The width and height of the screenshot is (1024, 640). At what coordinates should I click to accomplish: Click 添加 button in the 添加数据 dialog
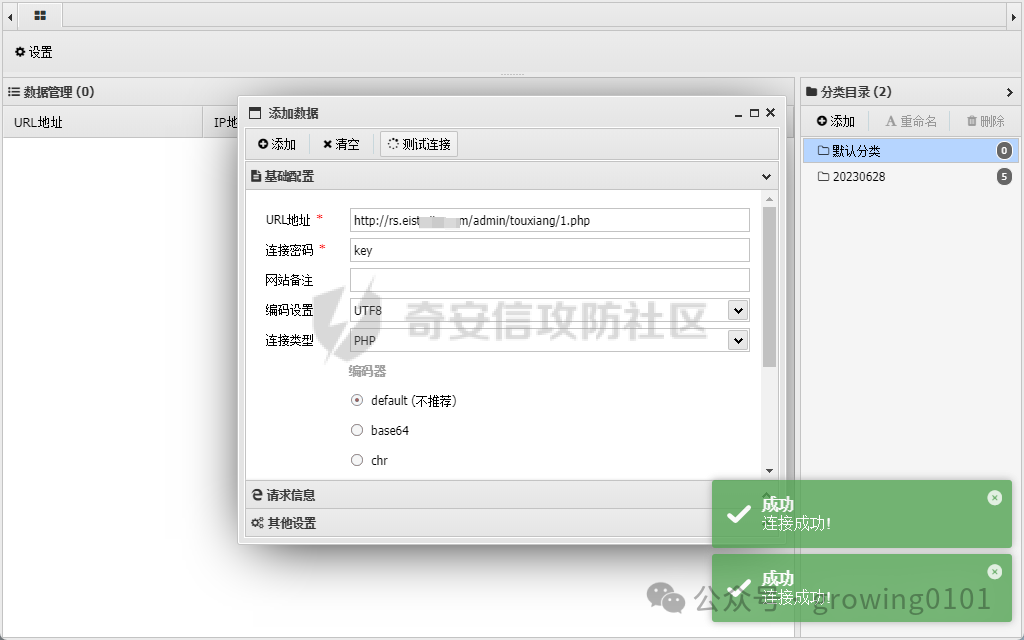click(x=277, y=144)
